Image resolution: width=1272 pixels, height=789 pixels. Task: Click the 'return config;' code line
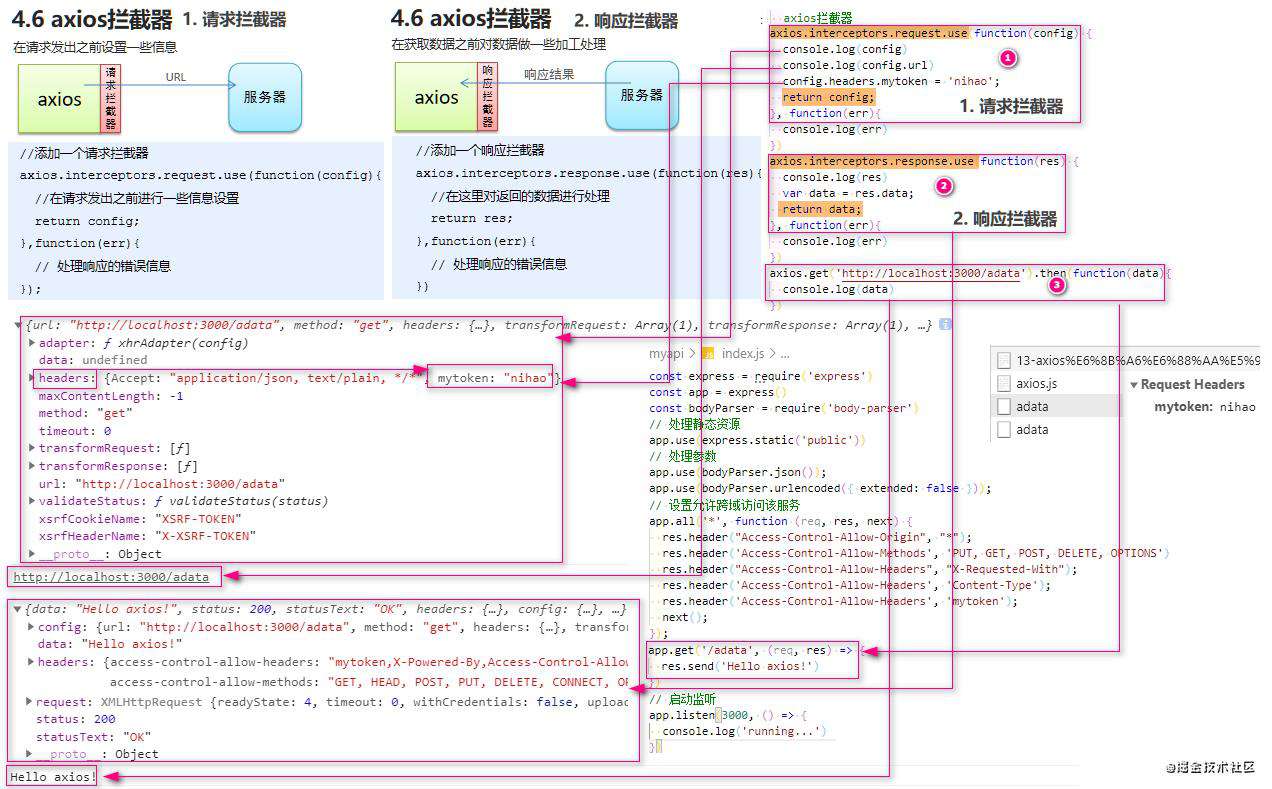(x=828, y=97)
